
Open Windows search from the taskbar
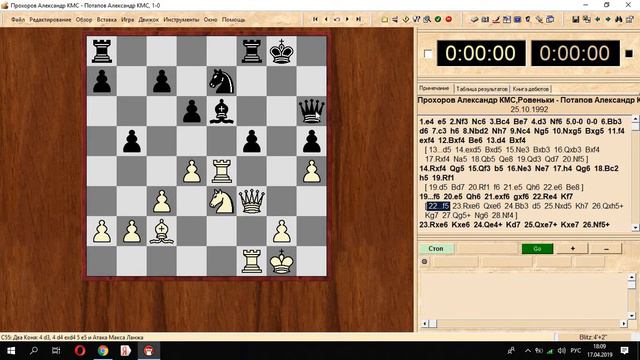coord(34,351)
